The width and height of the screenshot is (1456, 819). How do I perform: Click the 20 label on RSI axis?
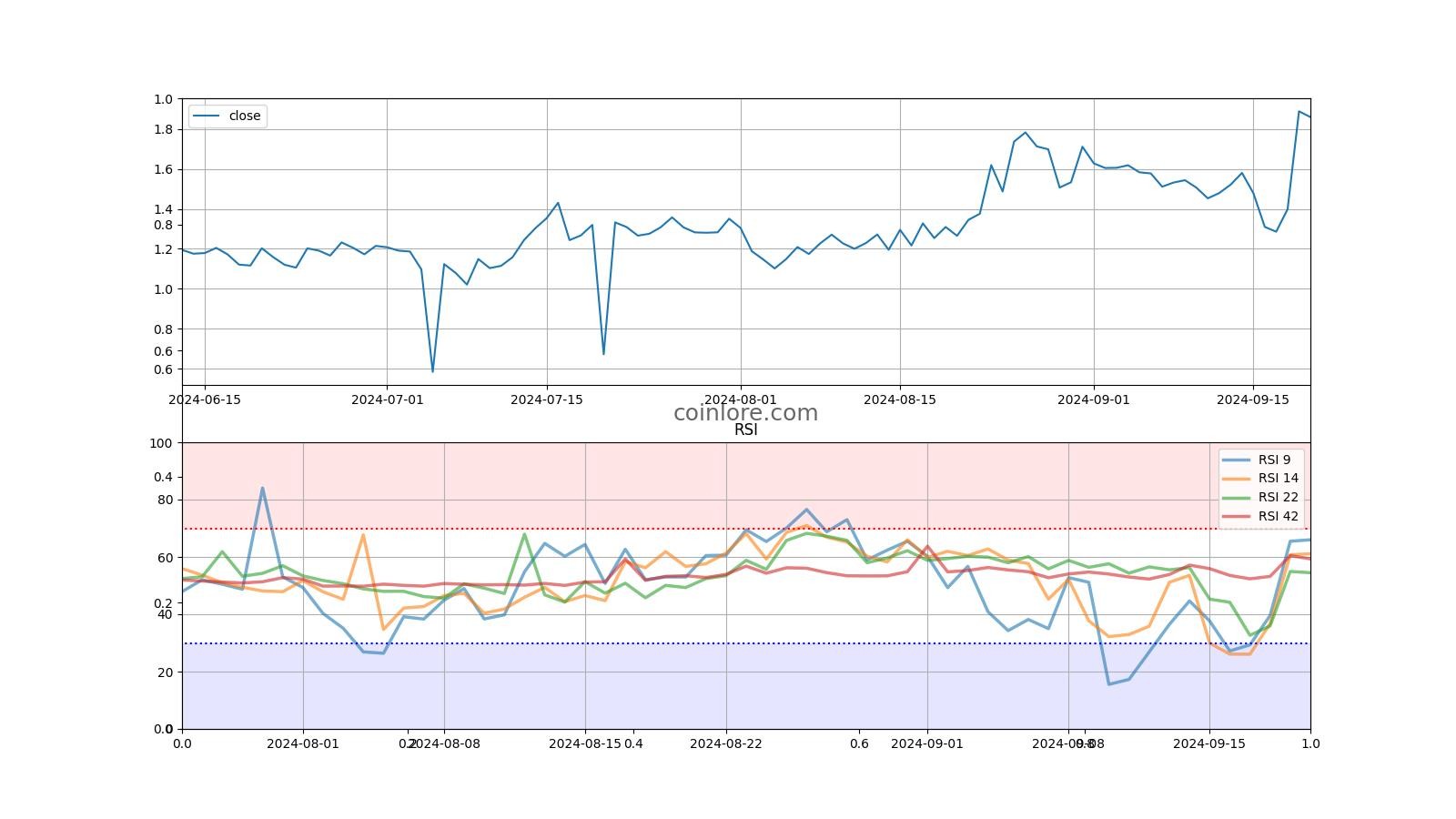165,672
